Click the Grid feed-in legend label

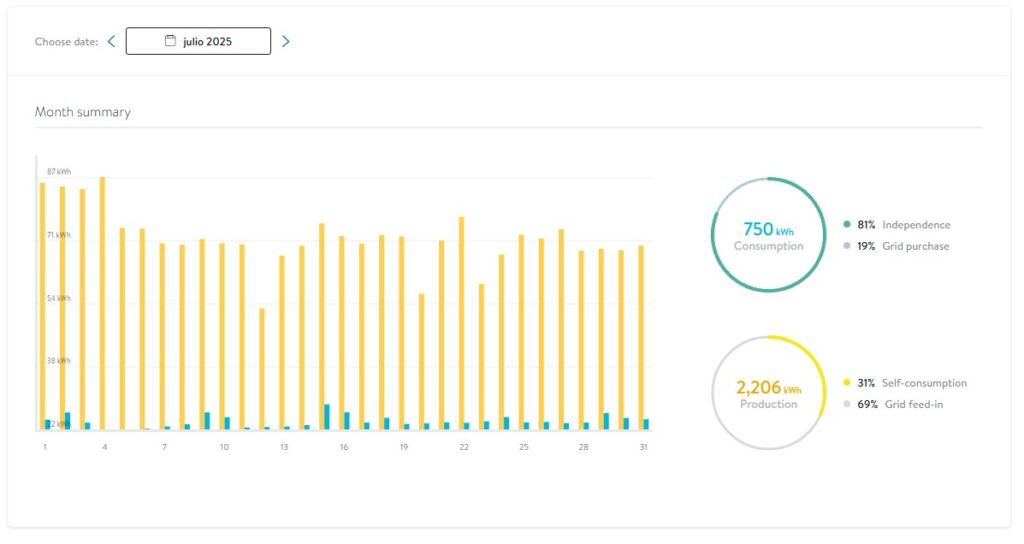tap(914, 404)
